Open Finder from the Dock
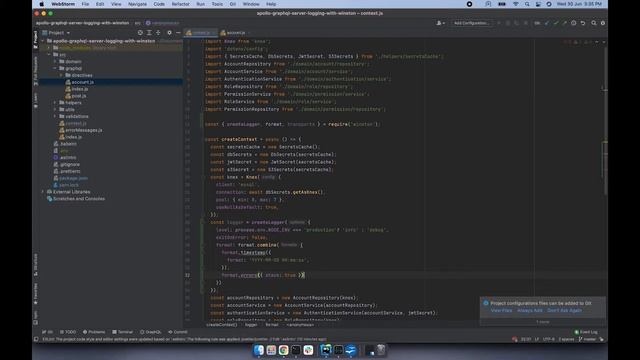 [259, 350]
